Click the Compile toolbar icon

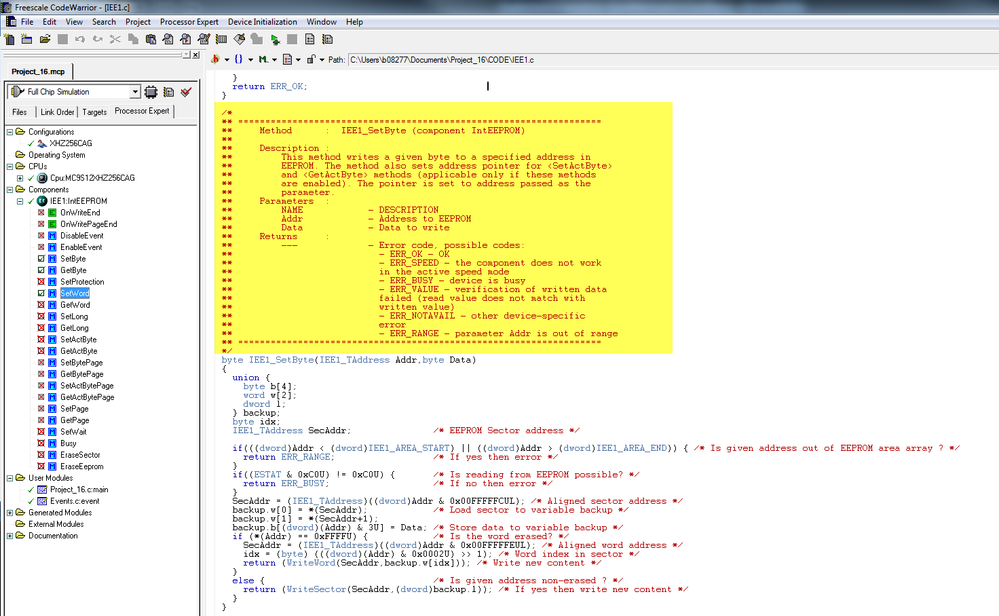click(222, 39)
